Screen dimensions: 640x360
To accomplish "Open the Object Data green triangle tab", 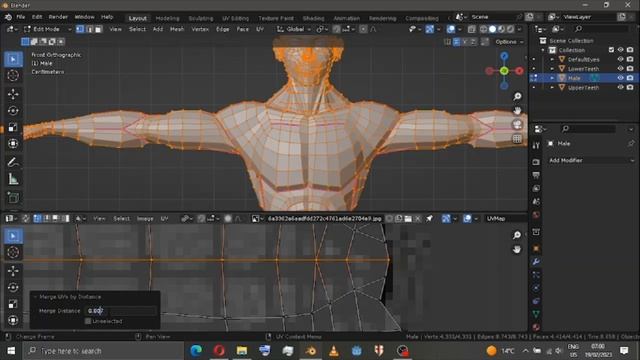I will click(536, 314).
